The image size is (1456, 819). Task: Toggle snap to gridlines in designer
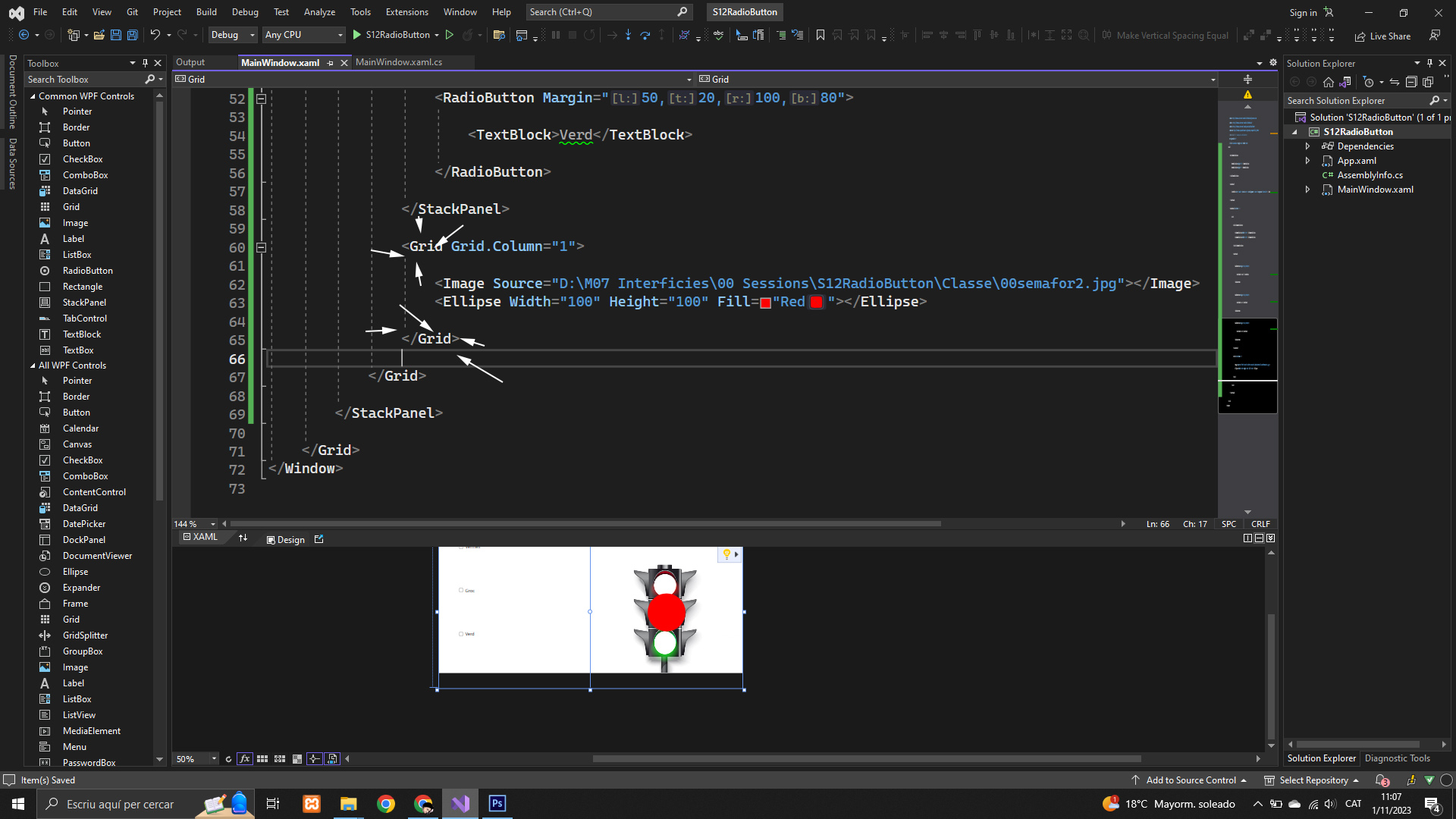tap(280, 759)
